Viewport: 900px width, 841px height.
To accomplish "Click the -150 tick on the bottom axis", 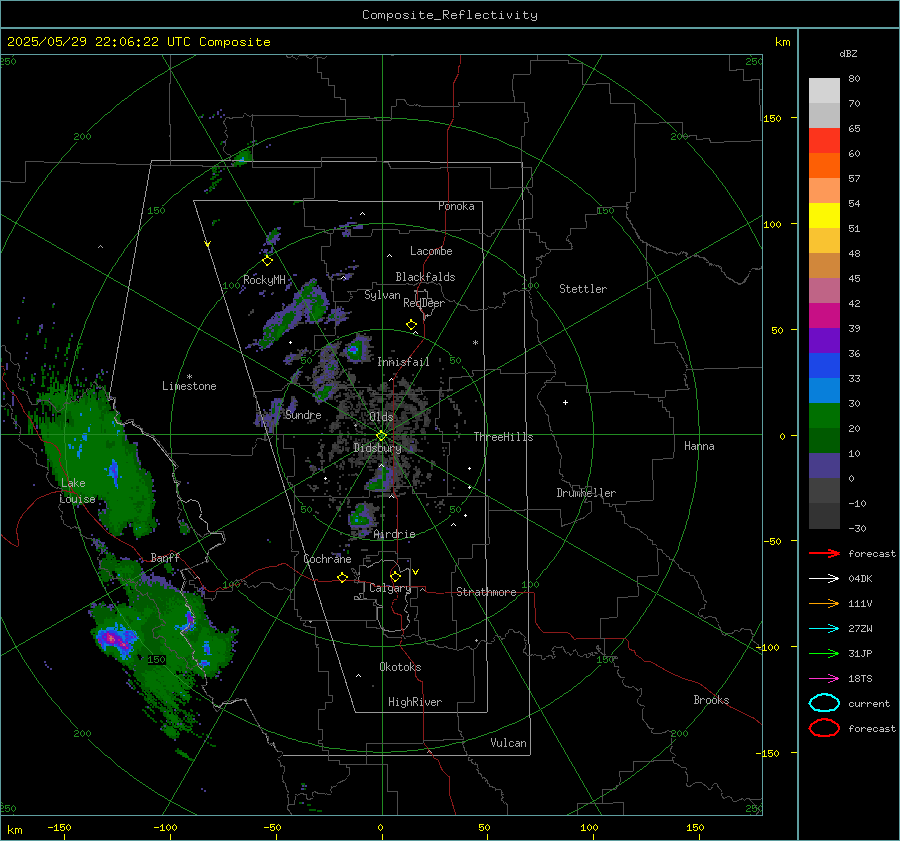I will (60, 827).
